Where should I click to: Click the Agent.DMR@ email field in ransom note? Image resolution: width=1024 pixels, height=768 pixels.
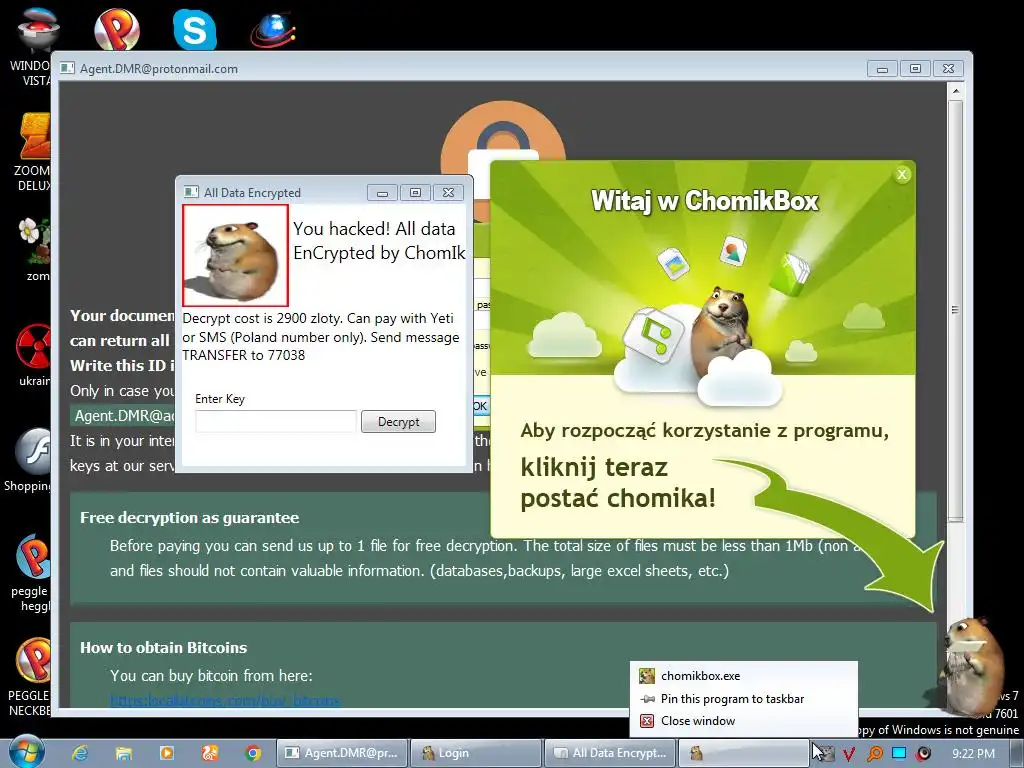[x=123, y=416]
